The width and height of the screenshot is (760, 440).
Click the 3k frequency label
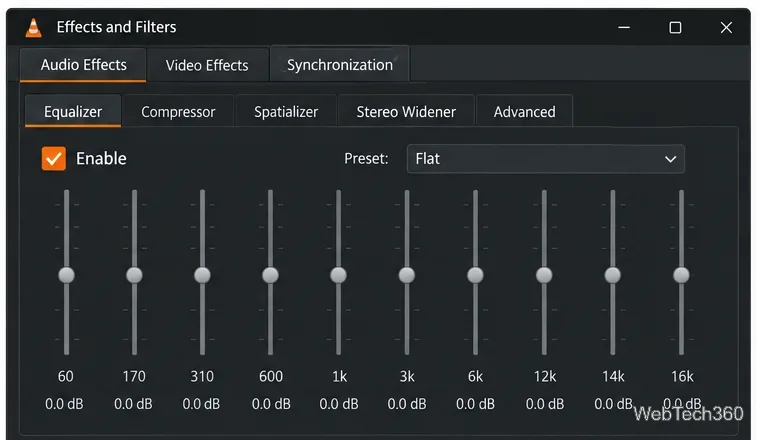click(x=407, y=376)
